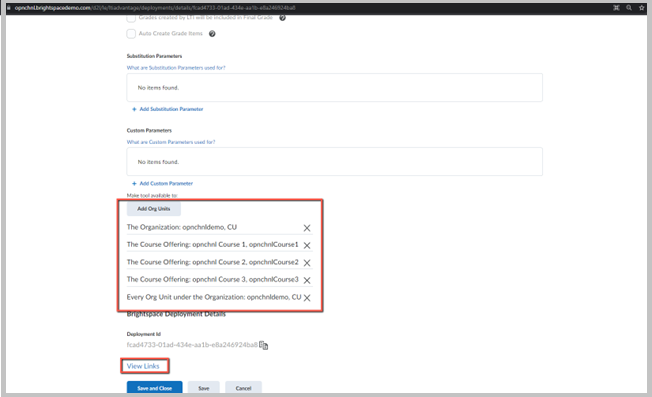Click the browser zoom magnifier icon
The width and height of the screenshot is (652, 397).
point(629,7)
